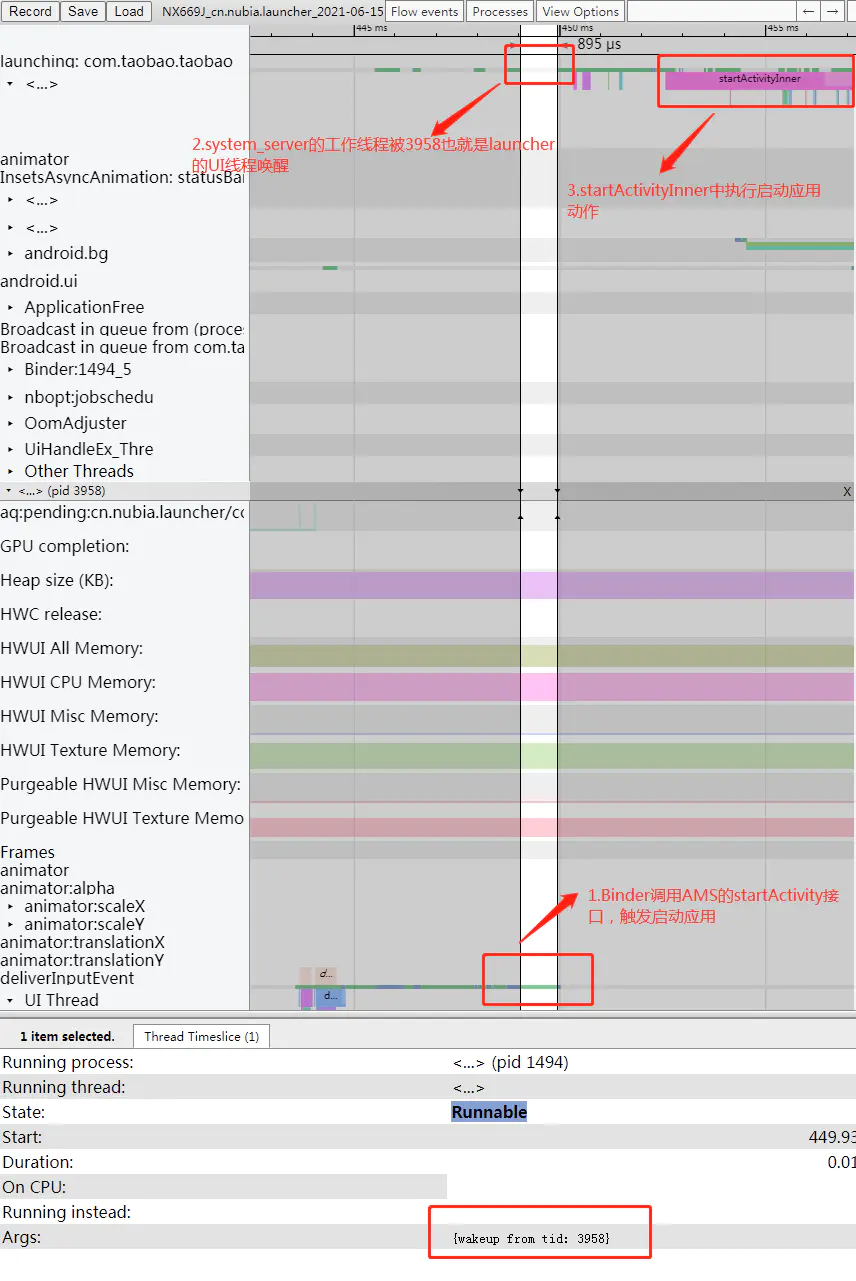Save the trace with the Save button
This screenshot has height=1281, width=856.
pyautogui.click(x=83, y=12)
